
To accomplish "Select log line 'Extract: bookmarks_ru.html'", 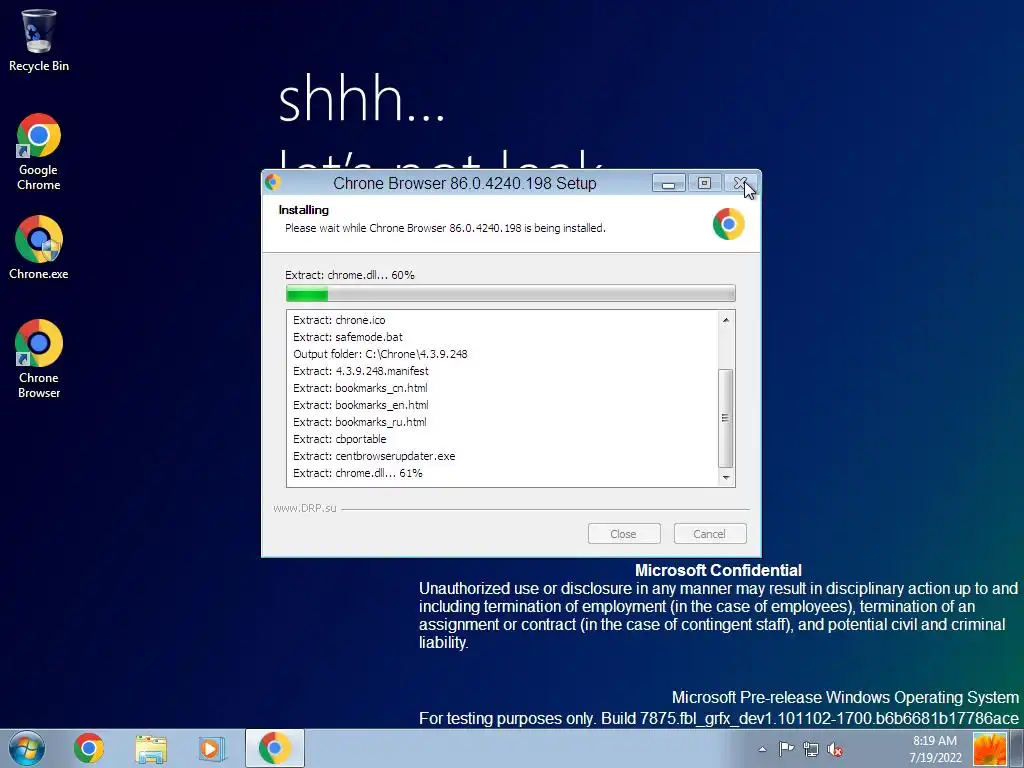I will coord(360,422).
